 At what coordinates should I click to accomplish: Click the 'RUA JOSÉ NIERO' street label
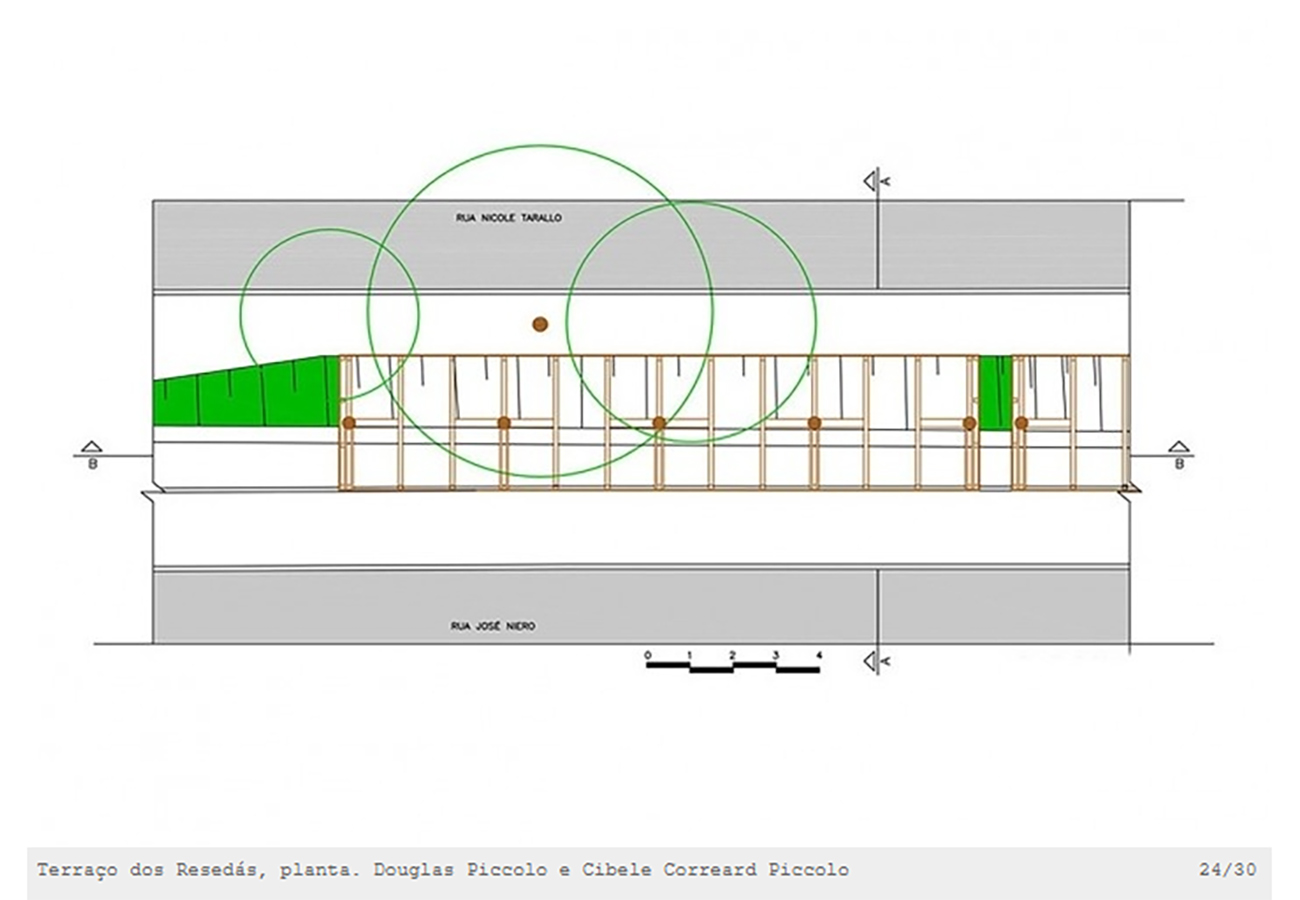click(x=493, y=626)
